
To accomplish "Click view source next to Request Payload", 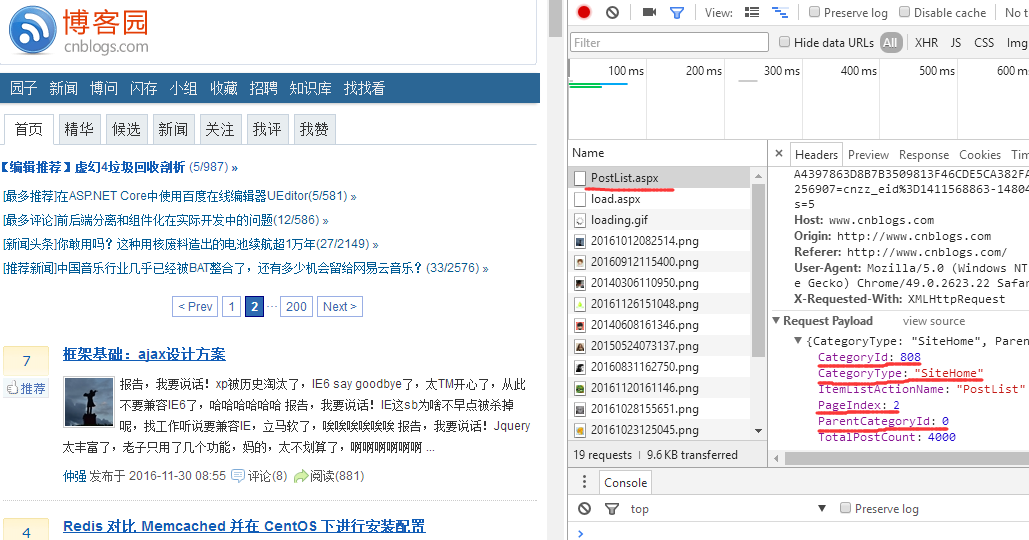I will (934, 321).
